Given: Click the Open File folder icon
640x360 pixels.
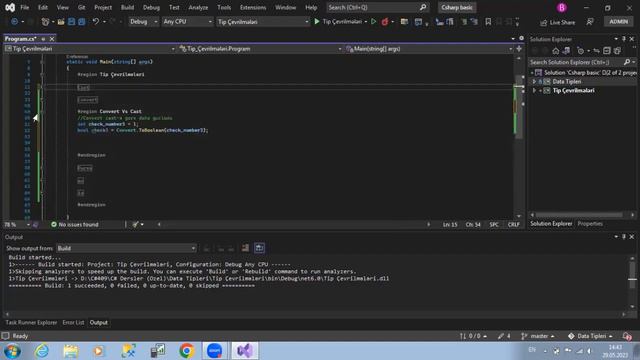Looking at the screenshot, I should tap(61, 22).
